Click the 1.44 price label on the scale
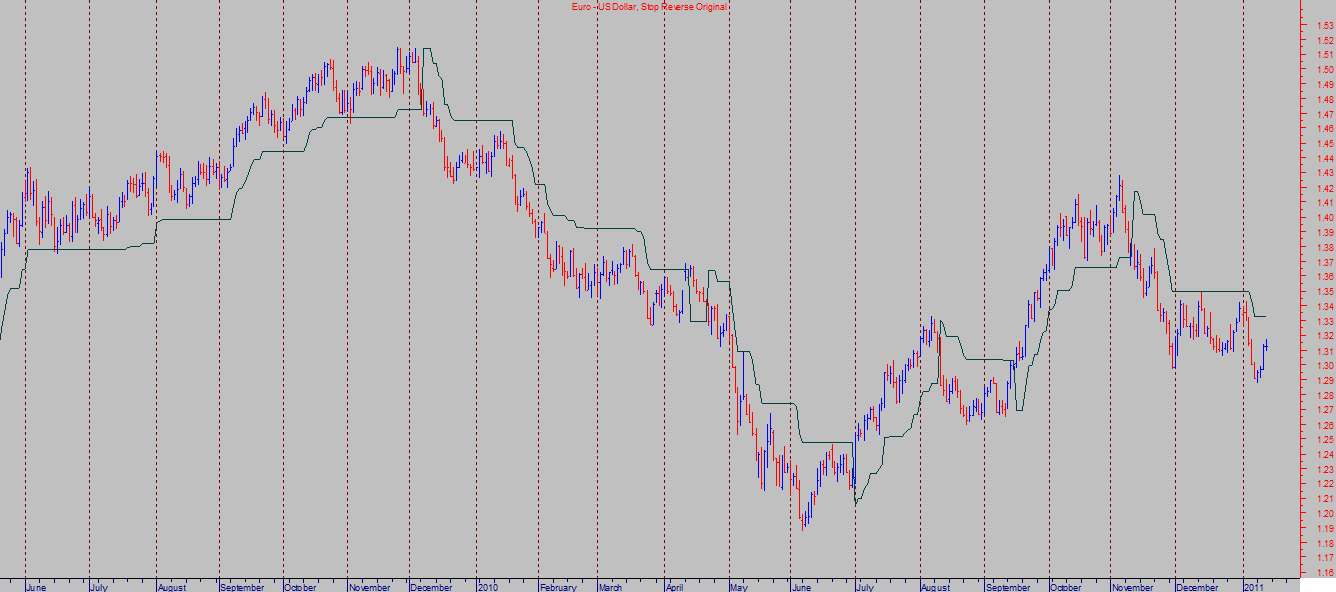The width and height of the screenshot is (1336, 592). click(x=1325, y=158)
